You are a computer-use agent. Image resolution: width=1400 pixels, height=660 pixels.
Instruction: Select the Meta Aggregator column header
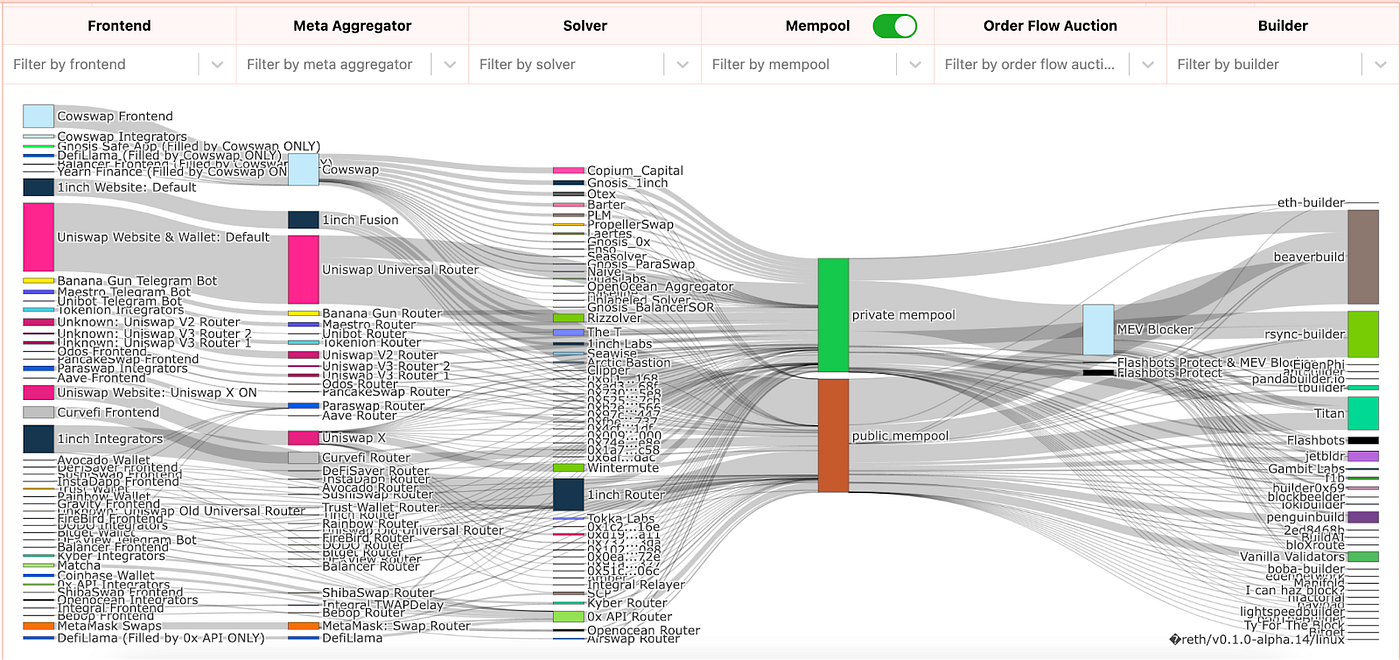pos(352,26)
